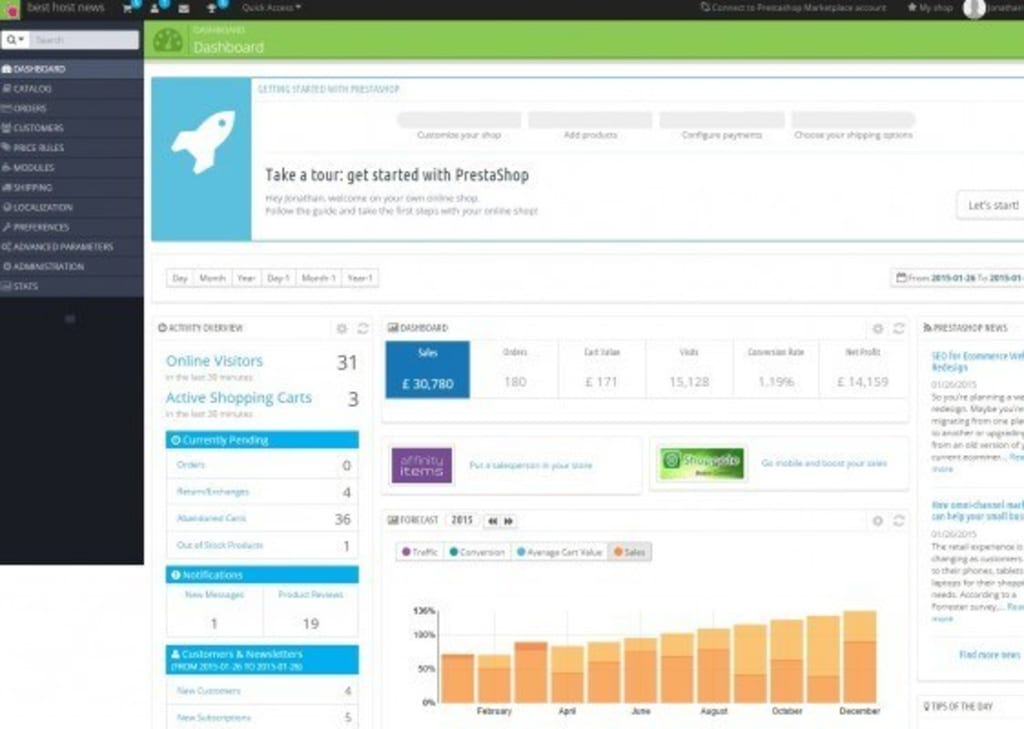Open the Quick Access dropdown
Screen dimensions: 1024x729
271,8
